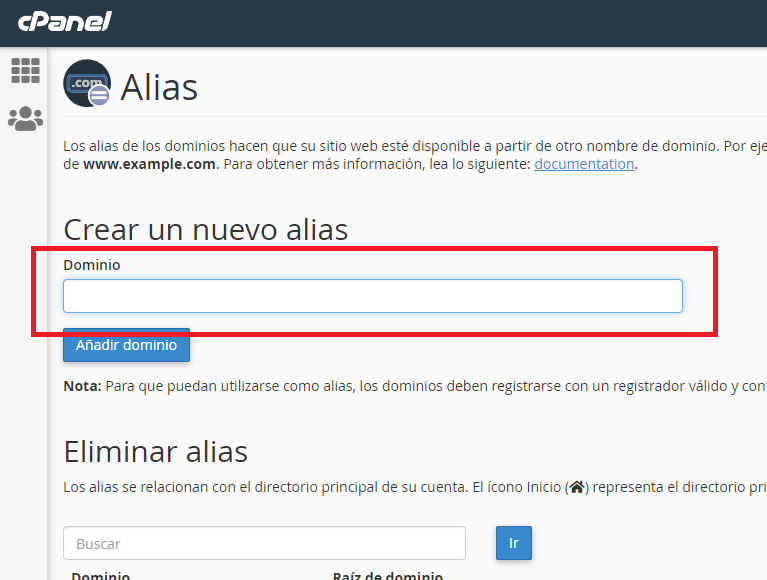This screenshot has width=767, height=580.
Task: Click the Alias .com page icon
Action: [87, 84]
